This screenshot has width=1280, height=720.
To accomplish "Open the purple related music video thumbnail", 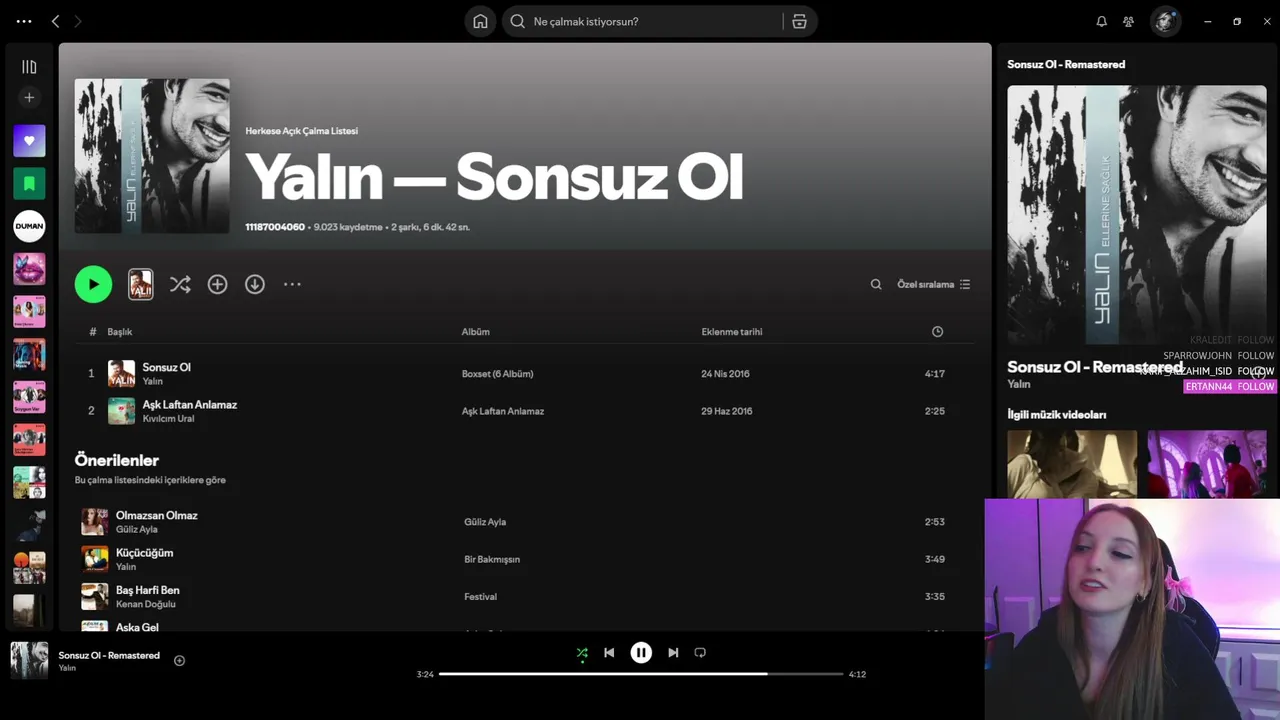I will [x=1207, y=464].
